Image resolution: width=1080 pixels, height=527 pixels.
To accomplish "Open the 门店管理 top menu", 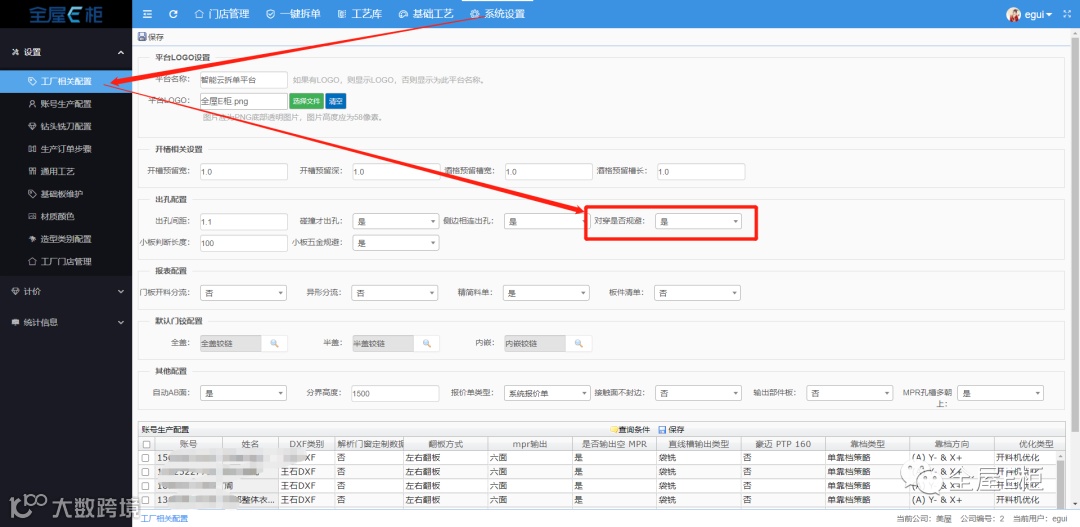I will [x=222, y=14].
